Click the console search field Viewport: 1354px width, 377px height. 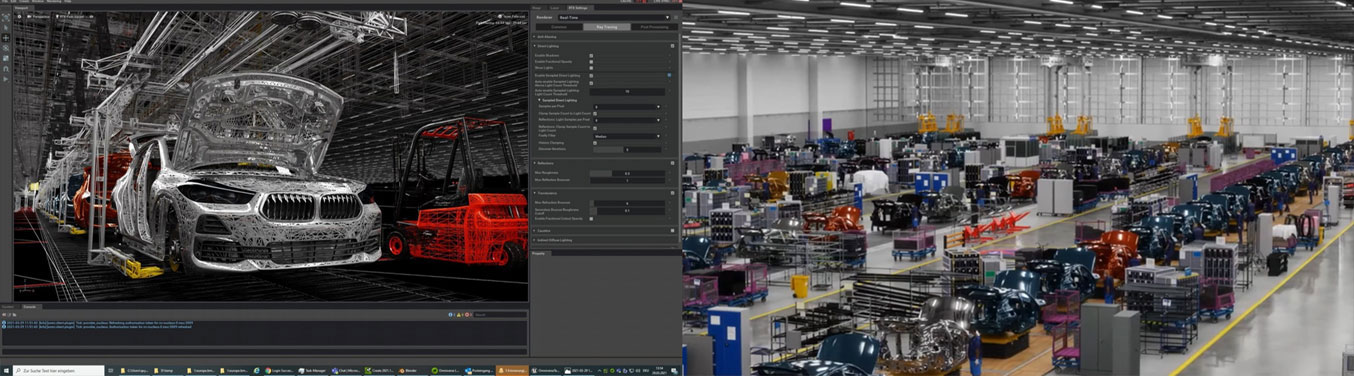coord(500,314)
